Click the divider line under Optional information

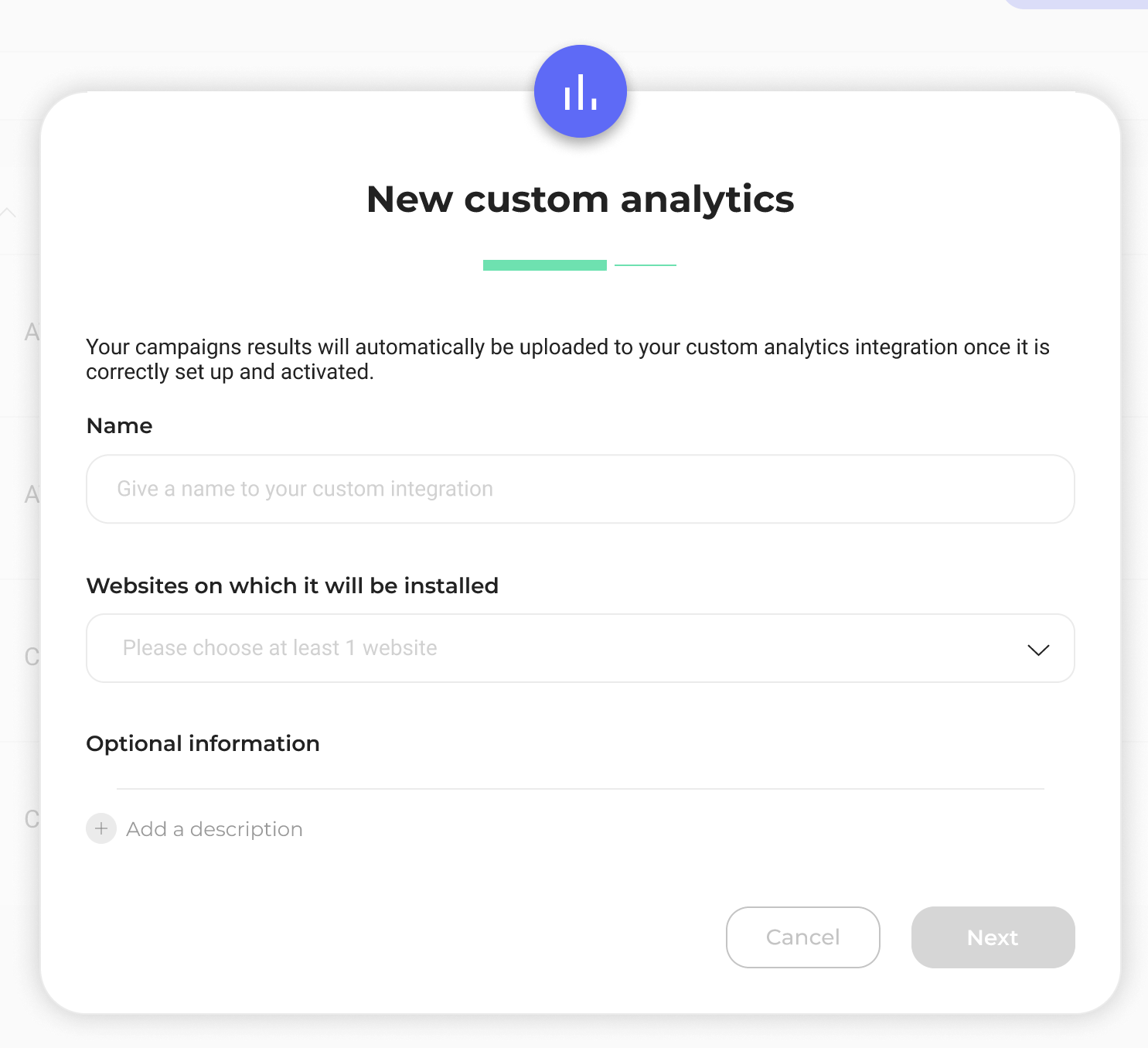tap(580, 789)
